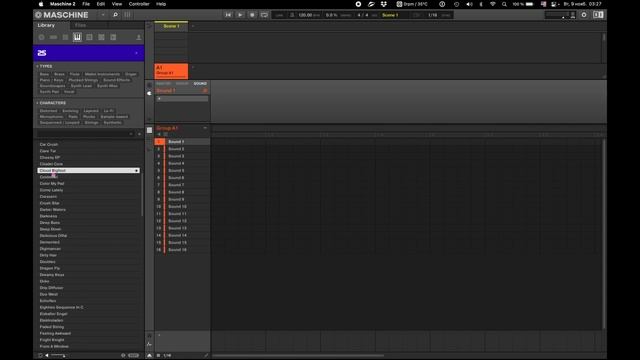Adjust the prehear volume slider

click(x=58, y=356)
